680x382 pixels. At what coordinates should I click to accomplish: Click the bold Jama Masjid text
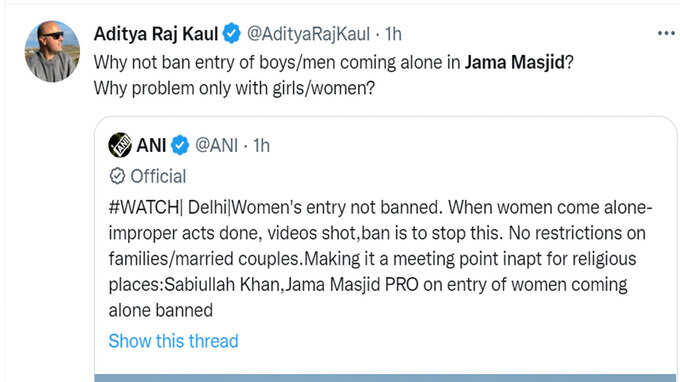[x=515, y=62]
